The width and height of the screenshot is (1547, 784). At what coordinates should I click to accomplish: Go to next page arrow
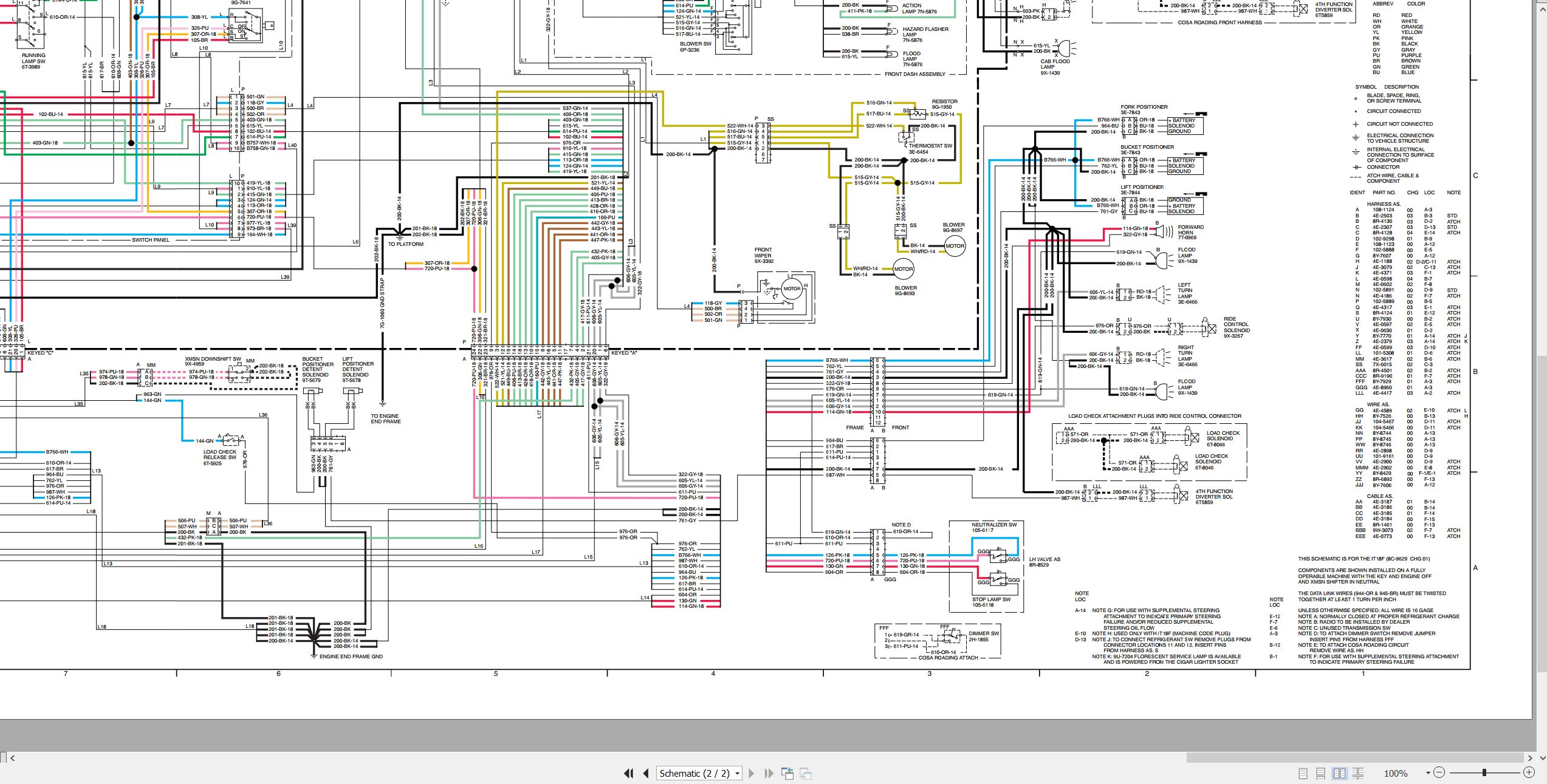(x=752, y=773)
